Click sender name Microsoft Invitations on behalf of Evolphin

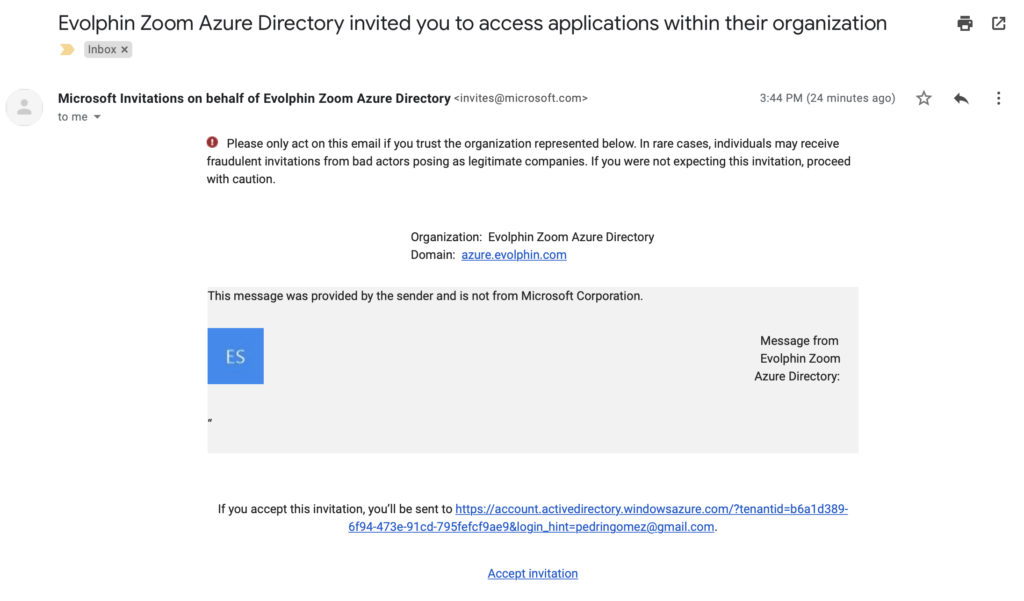[x=254, y=99]
